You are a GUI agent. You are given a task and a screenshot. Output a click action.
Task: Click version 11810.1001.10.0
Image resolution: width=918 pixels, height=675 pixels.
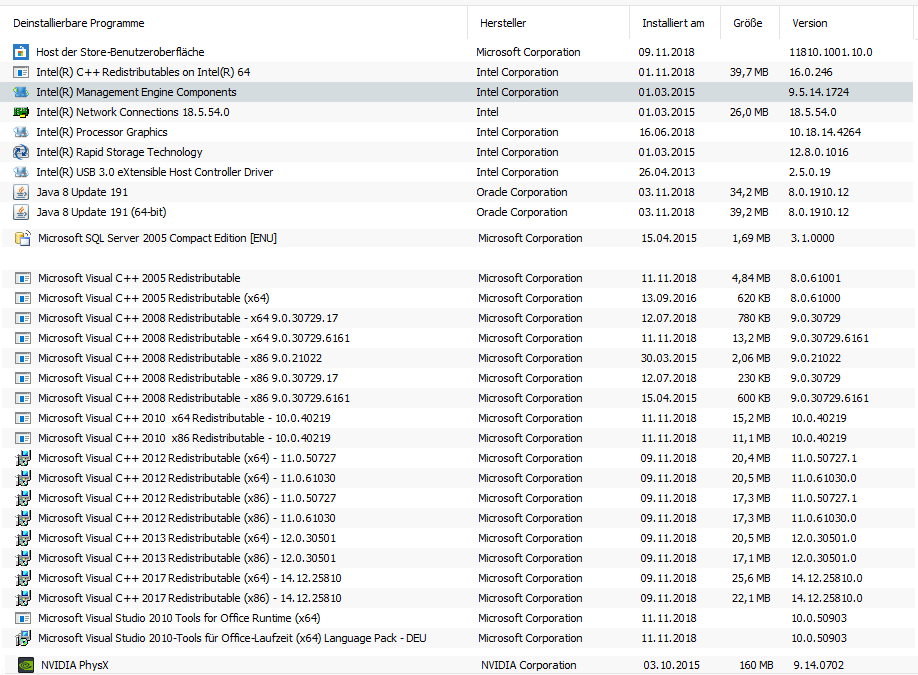click(830, 52)
